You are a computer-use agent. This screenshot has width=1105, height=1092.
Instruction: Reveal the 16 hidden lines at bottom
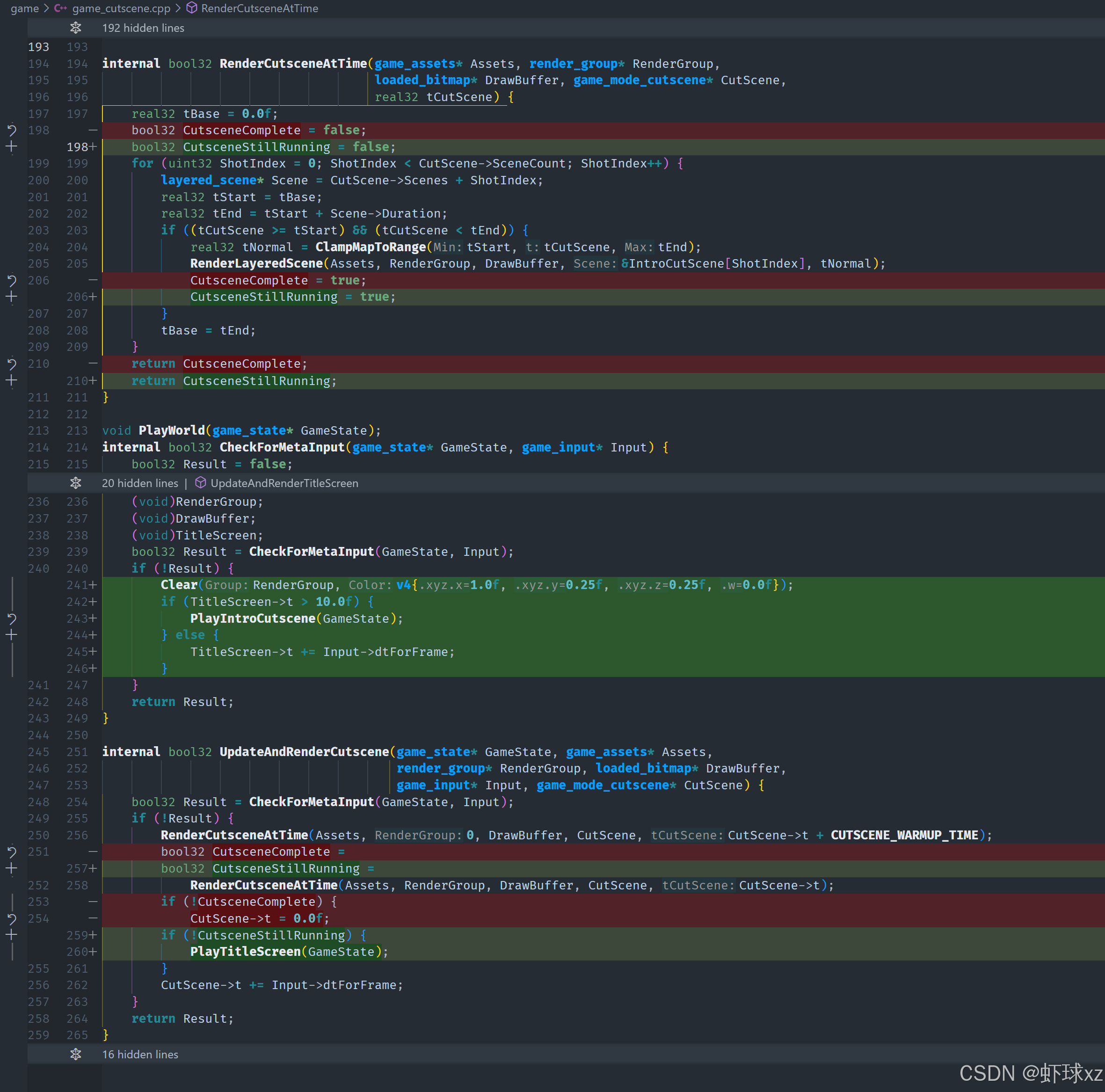(x=75, y=1054)
